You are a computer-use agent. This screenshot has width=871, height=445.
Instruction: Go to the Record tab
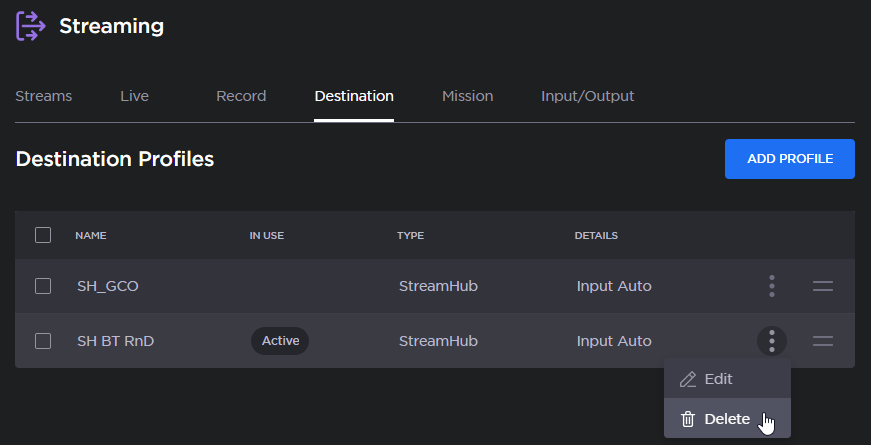(x=241, y=96)
